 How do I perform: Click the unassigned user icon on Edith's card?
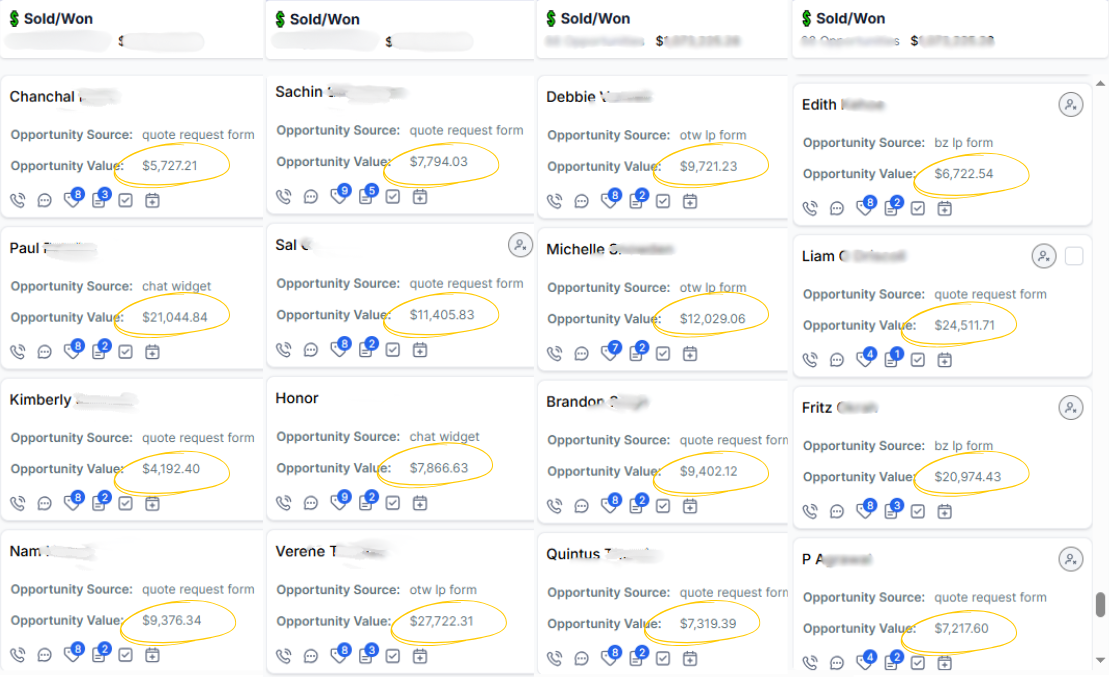1071,105
